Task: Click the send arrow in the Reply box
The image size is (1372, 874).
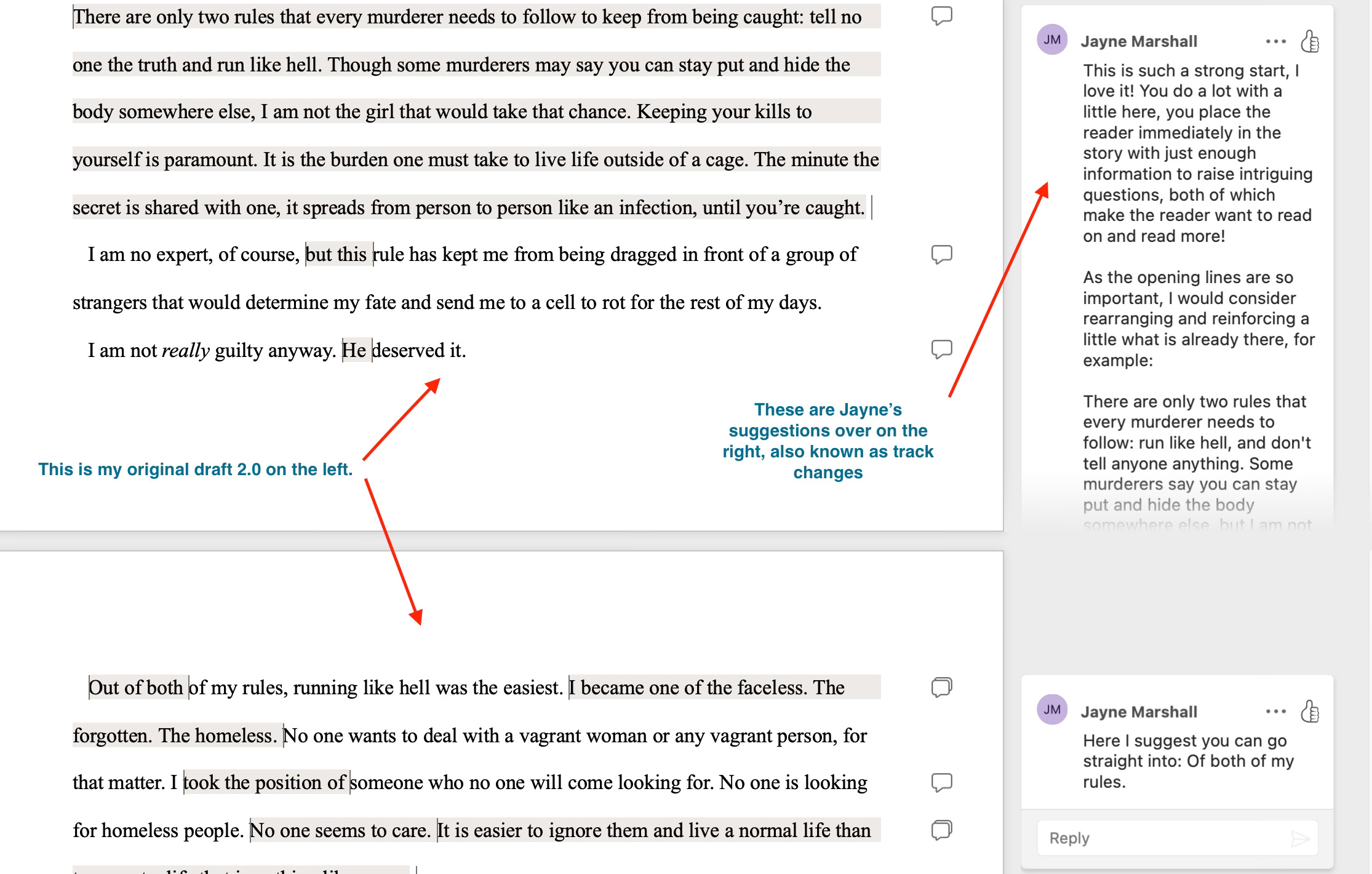Action: pos(1299,838)
